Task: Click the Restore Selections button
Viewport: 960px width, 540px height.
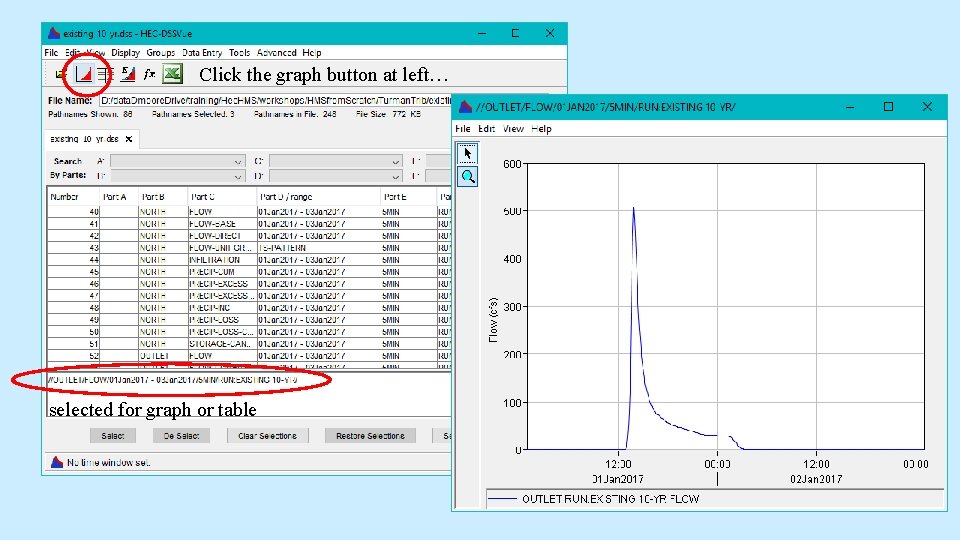Action: [370, 436]
